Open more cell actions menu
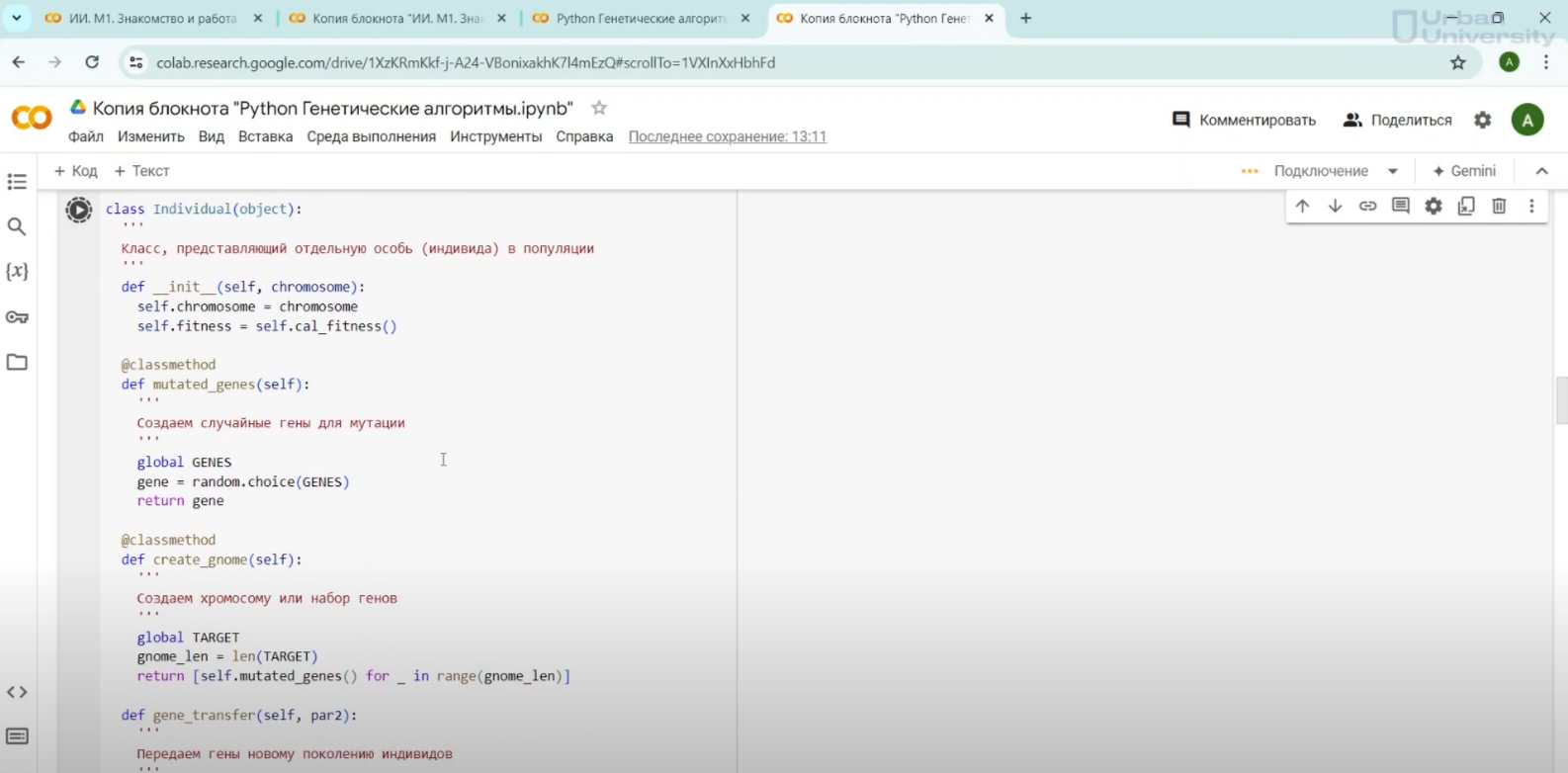This screenshot has width=1568, height=773. pyautogui.click(x=1531, y=206)
